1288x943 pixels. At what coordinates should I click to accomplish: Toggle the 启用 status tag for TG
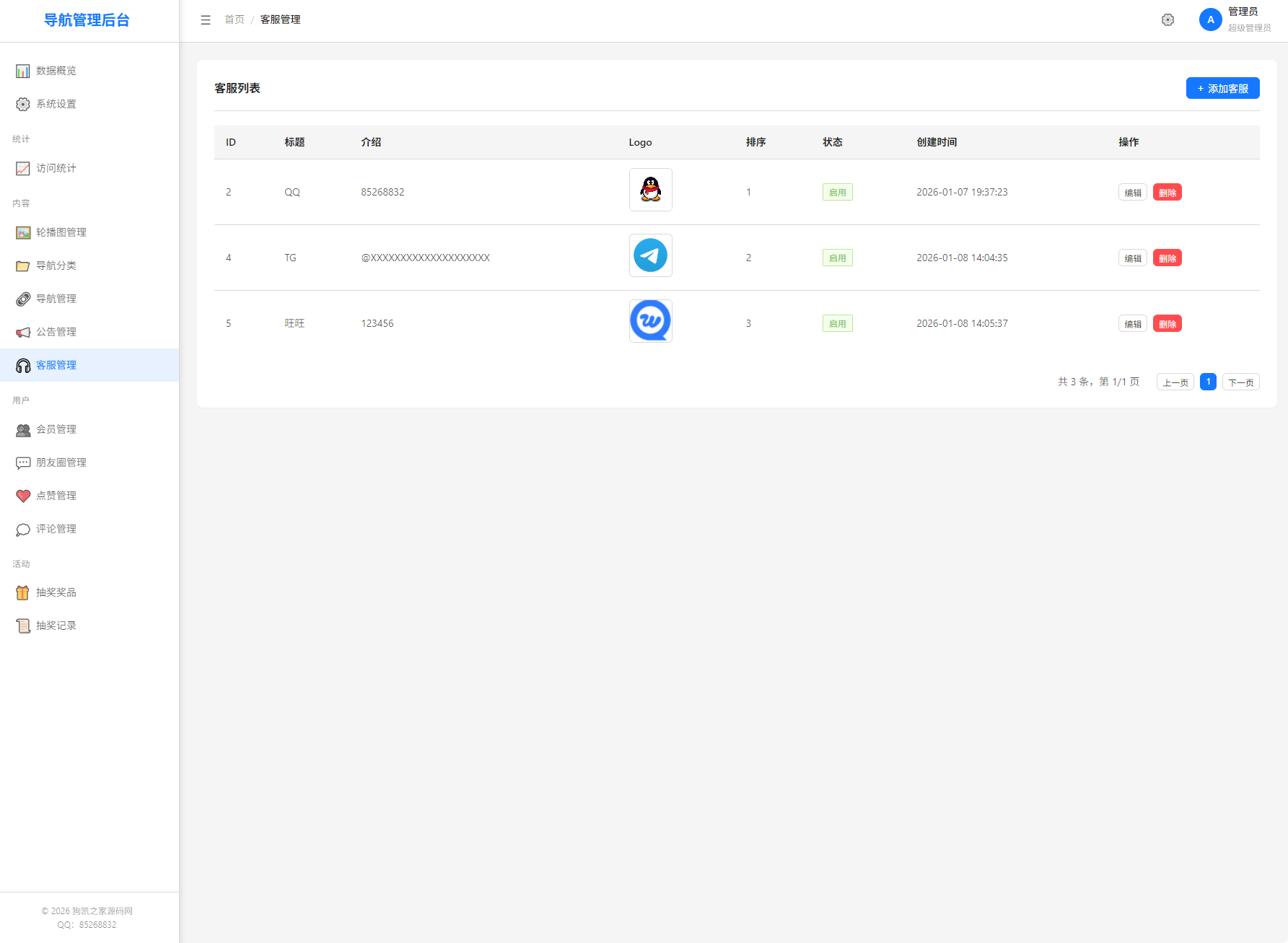[x=837, y=258]
